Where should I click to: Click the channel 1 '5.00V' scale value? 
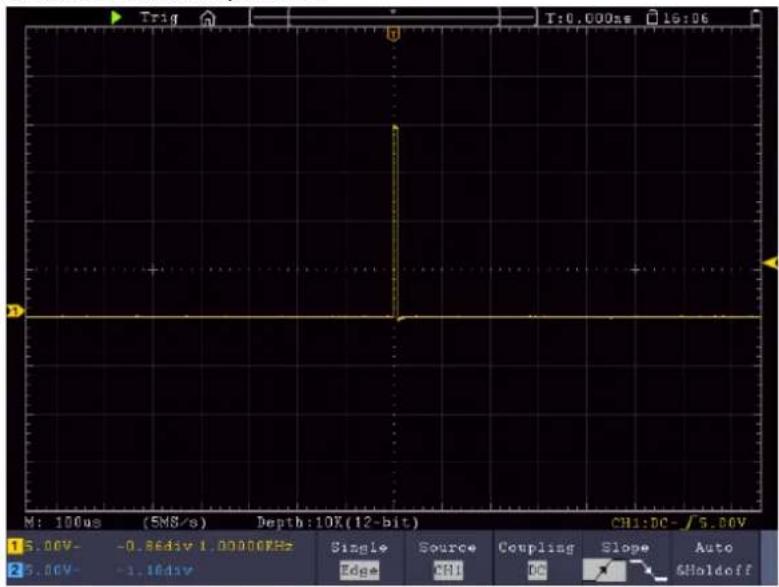tap(52, 546)
